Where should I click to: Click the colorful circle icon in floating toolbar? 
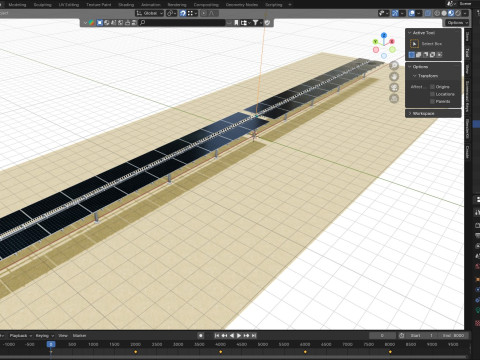91,23
